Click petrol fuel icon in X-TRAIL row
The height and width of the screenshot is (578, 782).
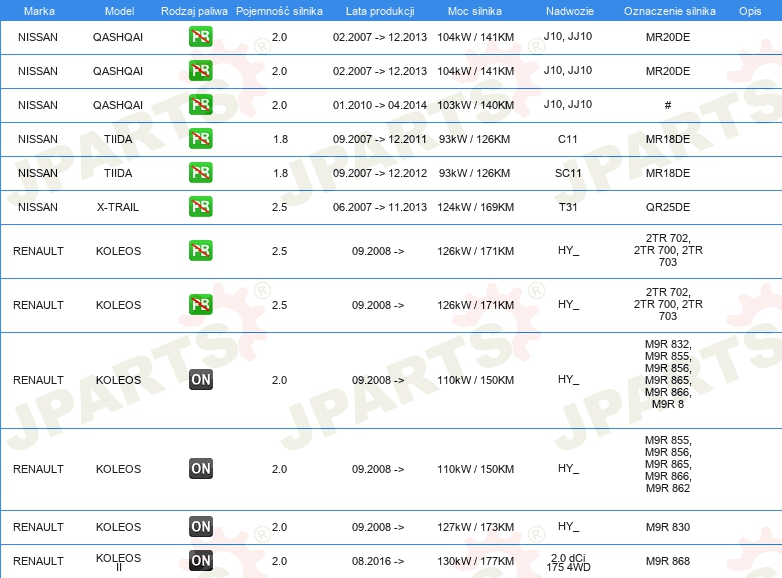(200, 206)
